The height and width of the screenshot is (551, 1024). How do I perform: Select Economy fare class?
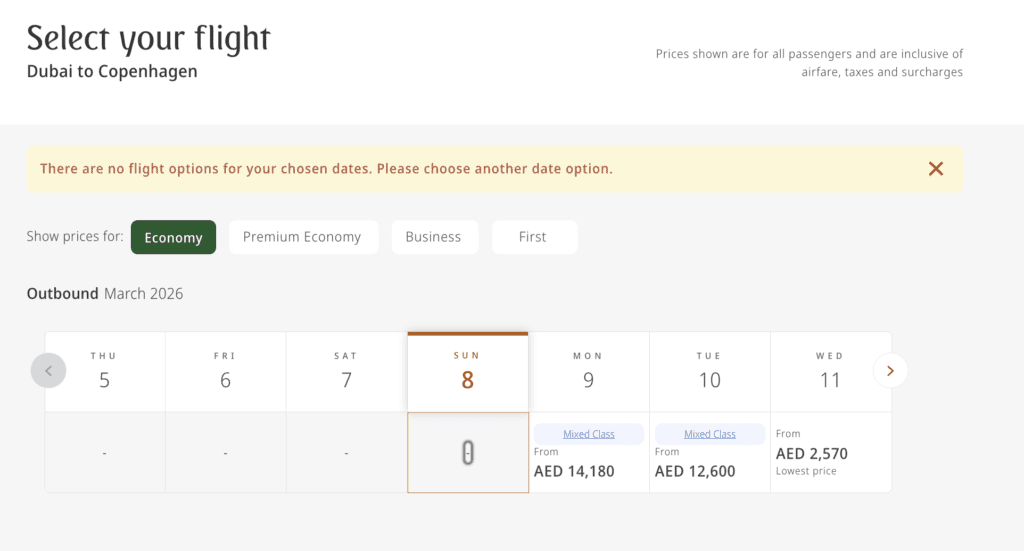pyautogui.click(x=173, y=237)
